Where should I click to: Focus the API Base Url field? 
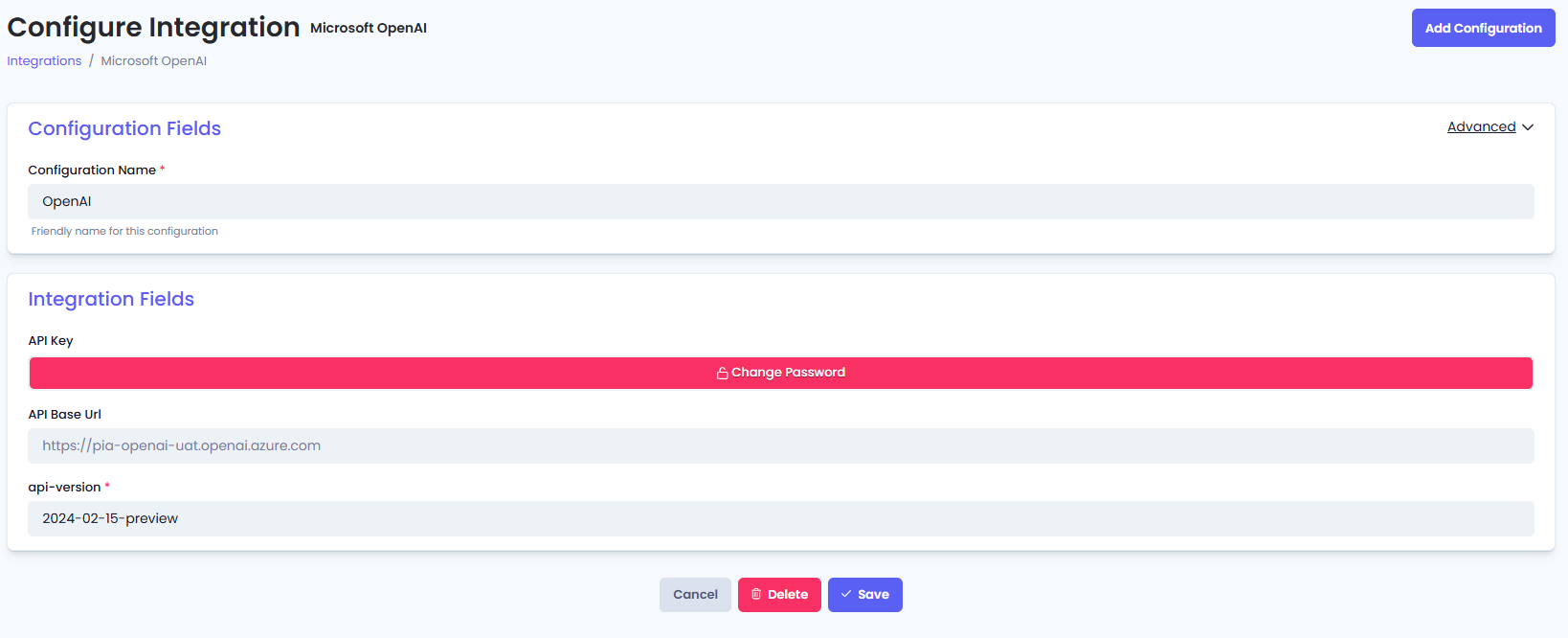[x=781, y=445]
